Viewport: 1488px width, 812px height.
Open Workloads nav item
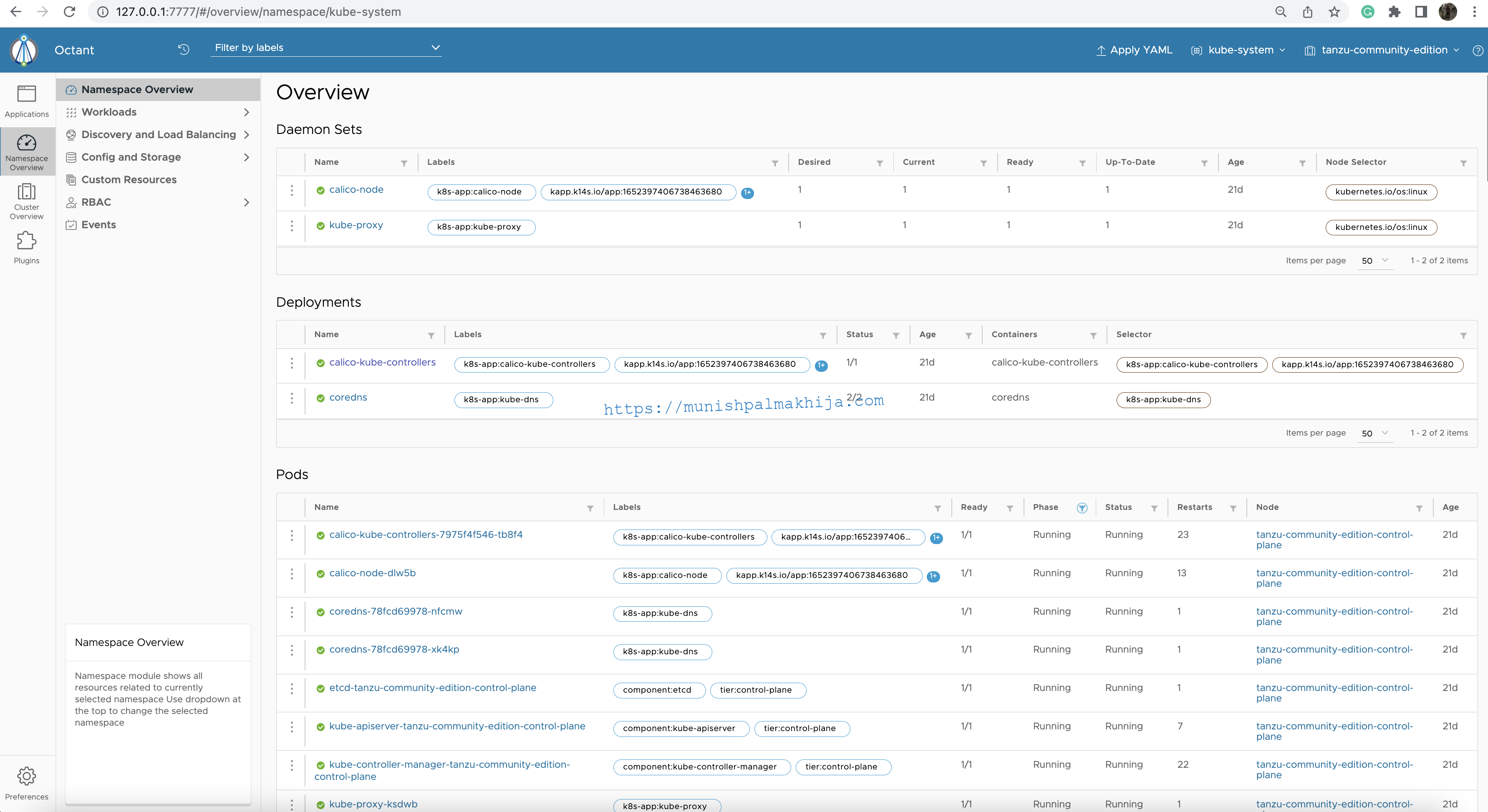109,112
